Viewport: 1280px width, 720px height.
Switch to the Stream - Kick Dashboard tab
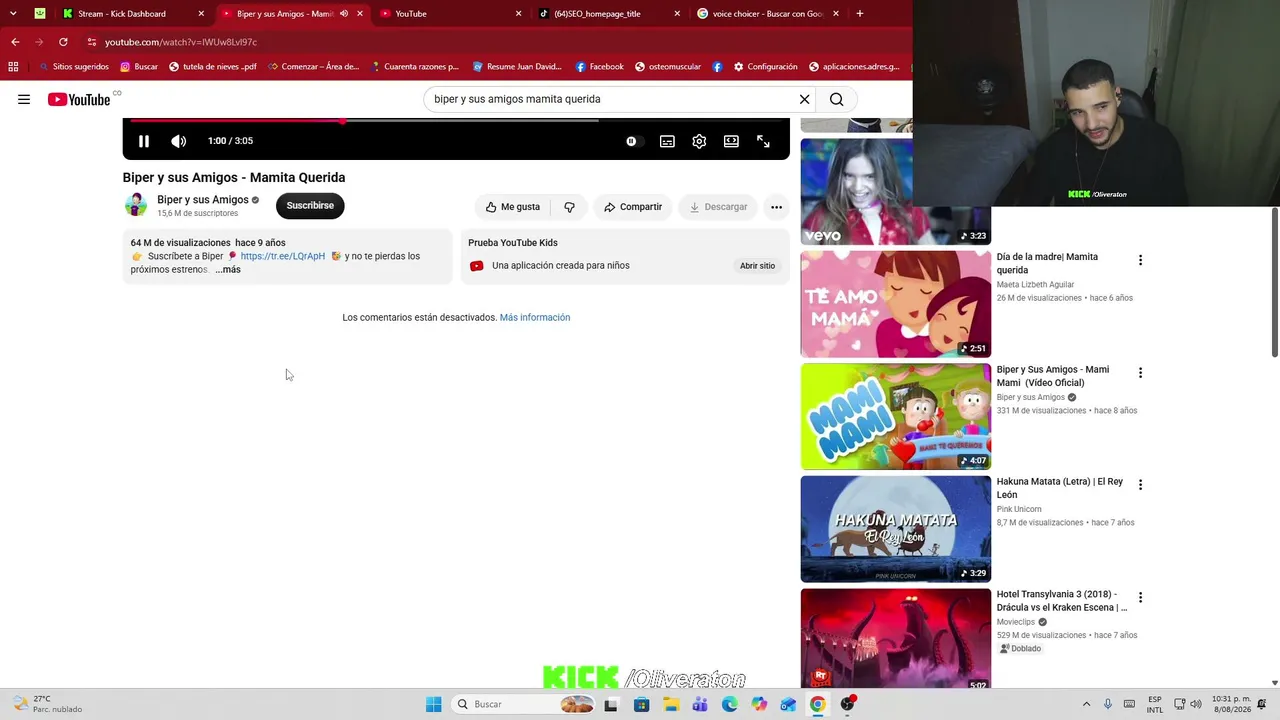122,14
